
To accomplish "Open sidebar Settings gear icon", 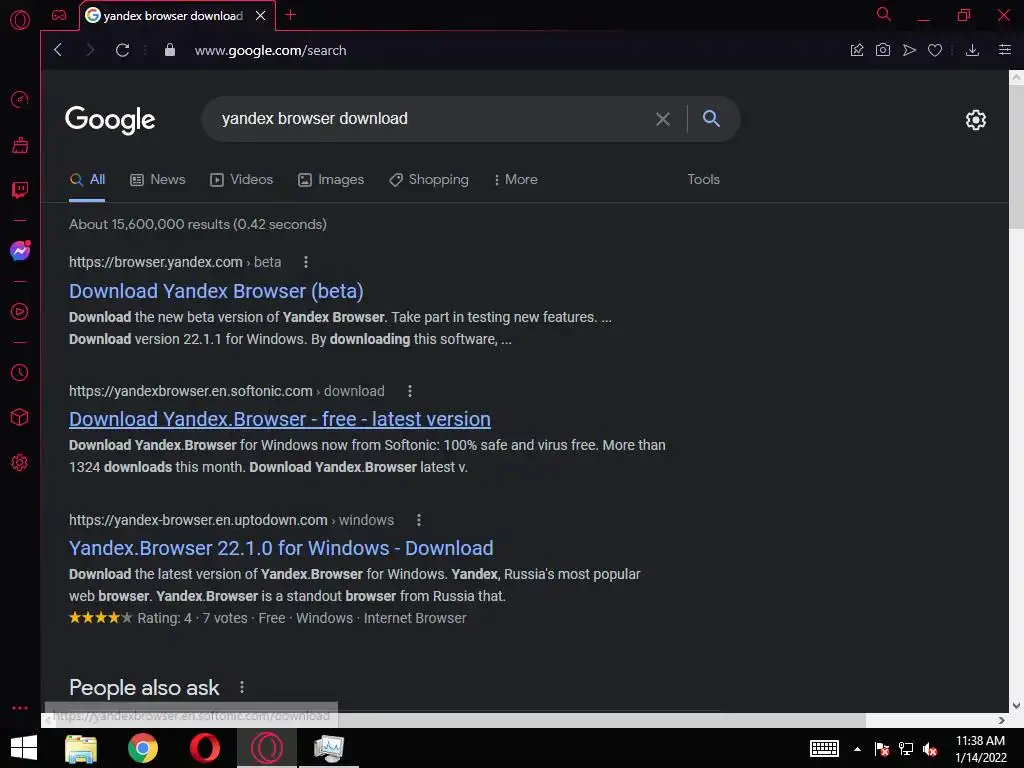I will tap(20, 462).
